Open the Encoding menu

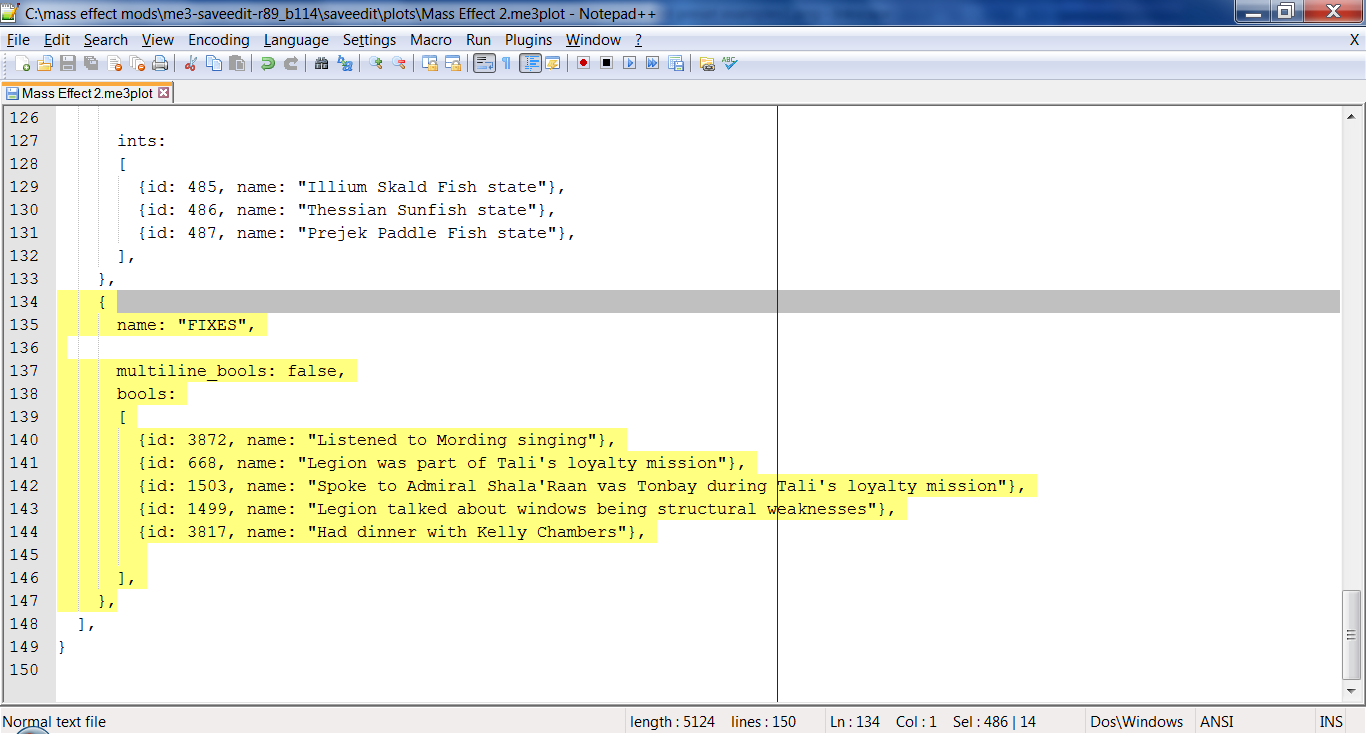[218, 40]
